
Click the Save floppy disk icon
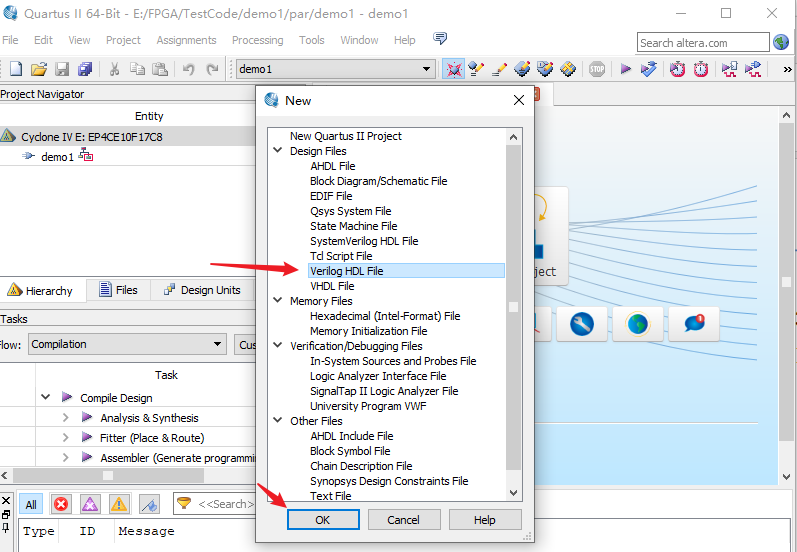[62, 69]
